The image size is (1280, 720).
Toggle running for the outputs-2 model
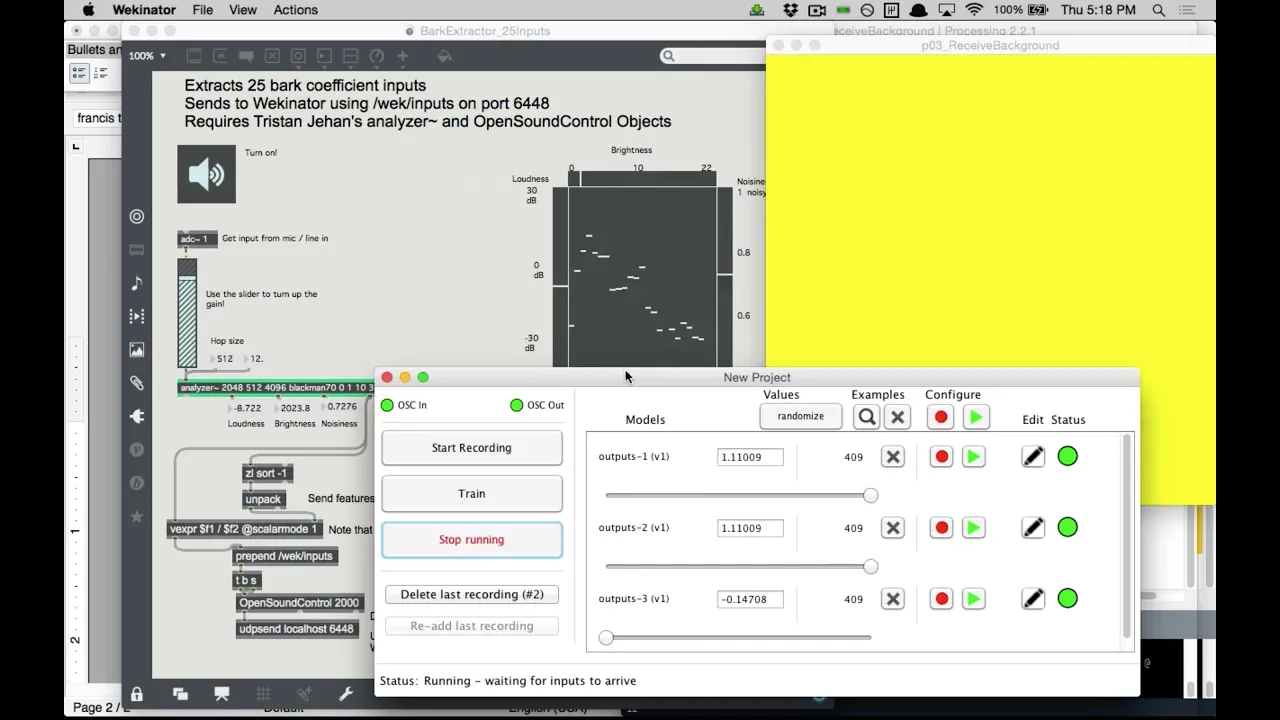tap(973, 528)
